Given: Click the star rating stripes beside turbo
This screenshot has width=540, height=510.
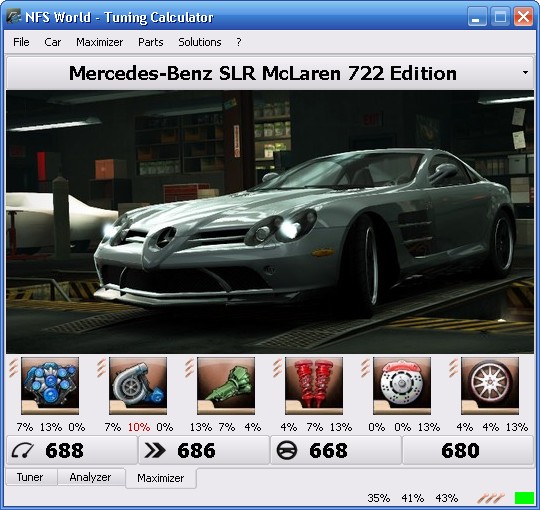Looking at the screenshot, I should tap(101, 368).
